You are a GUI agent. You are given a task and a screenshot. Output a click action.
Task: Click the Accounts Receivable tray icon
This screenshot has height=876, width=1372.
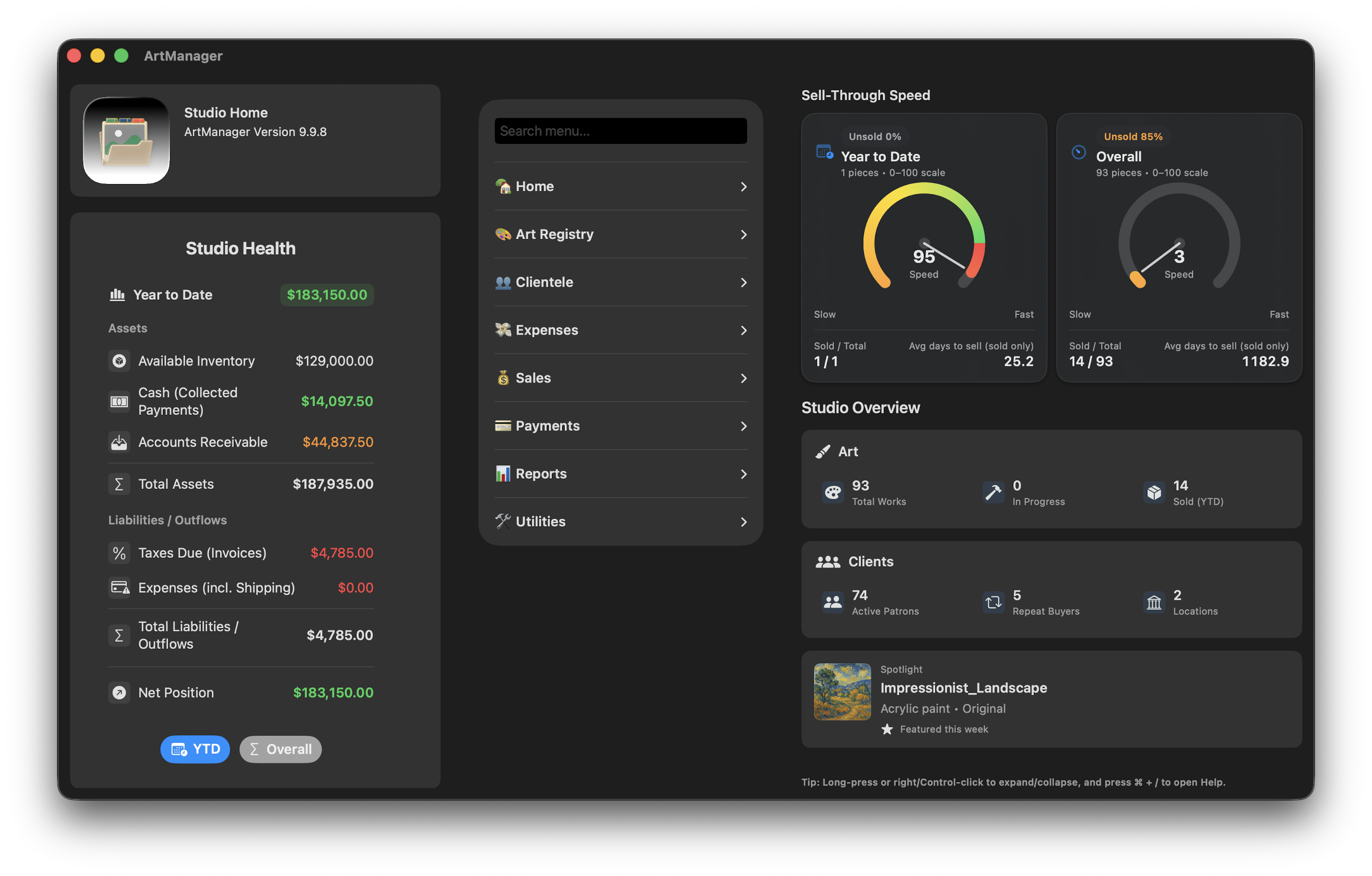pos(119,442)
